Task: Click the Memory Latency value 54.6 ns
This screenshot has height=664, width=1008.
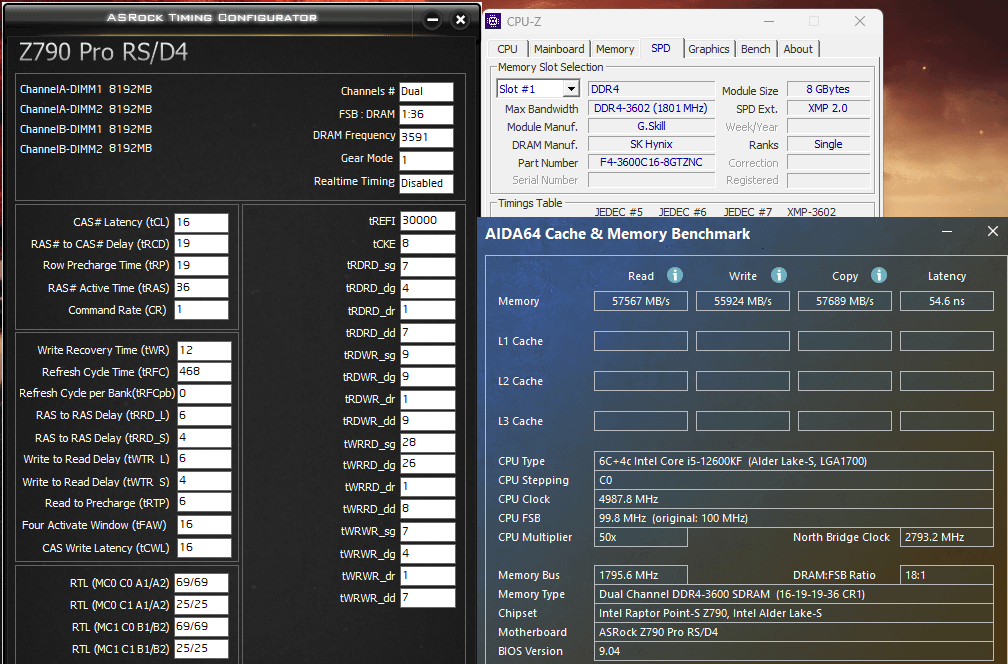Action: (947, 301)
